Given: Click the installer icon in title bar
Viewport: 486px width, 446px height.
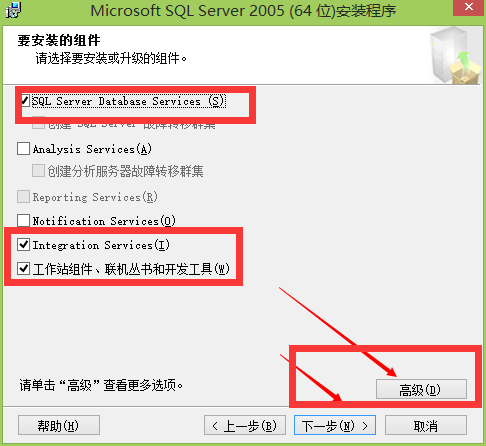Looking at the screenshot, I should coord(13,10).
